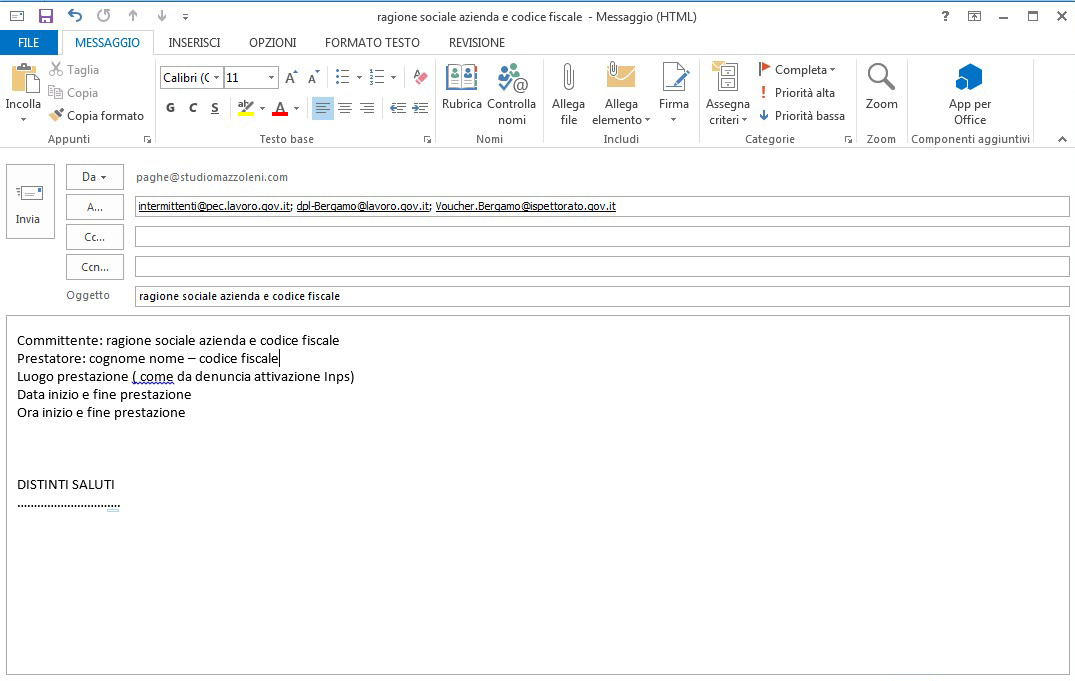Open the FILE menu tab
This screenshot has height=681, width=1075.
tap(29, 43)
